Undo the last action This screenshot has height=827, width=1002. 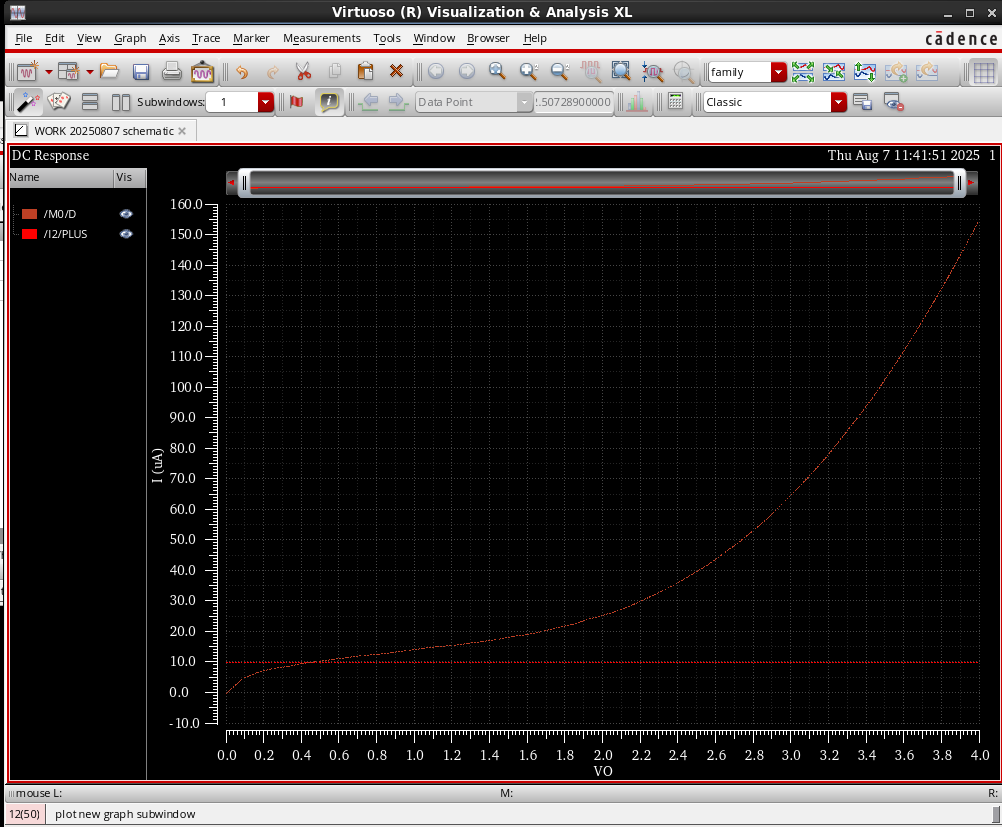click(242, 72)
